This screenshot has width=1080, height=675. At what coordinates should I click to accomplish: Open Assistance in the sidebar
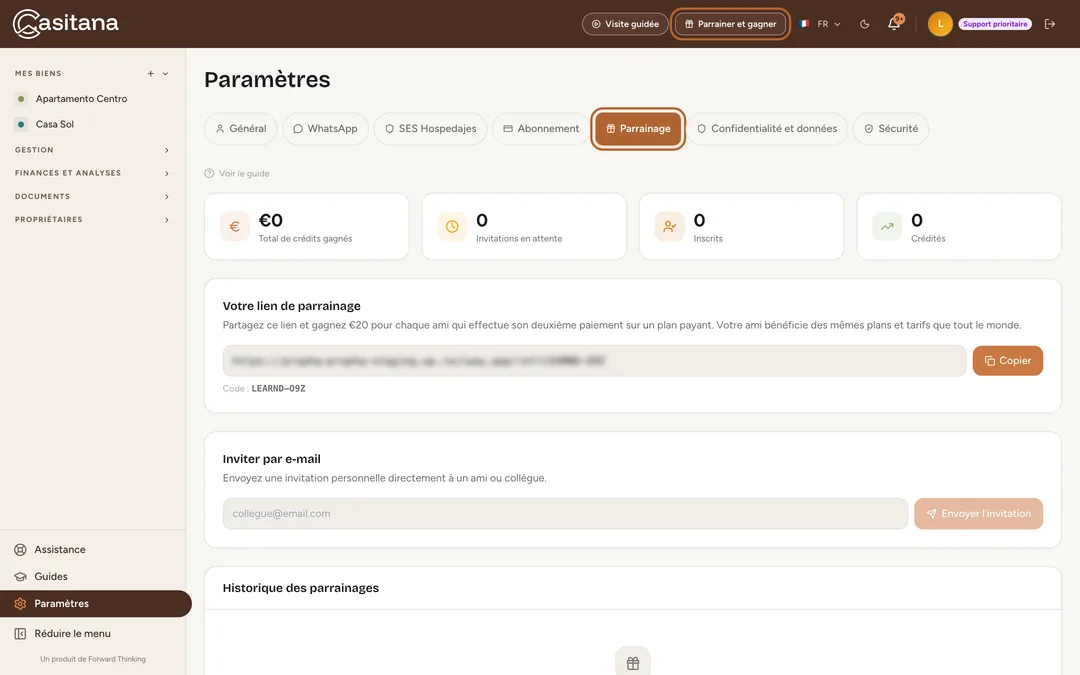(60, 550)
